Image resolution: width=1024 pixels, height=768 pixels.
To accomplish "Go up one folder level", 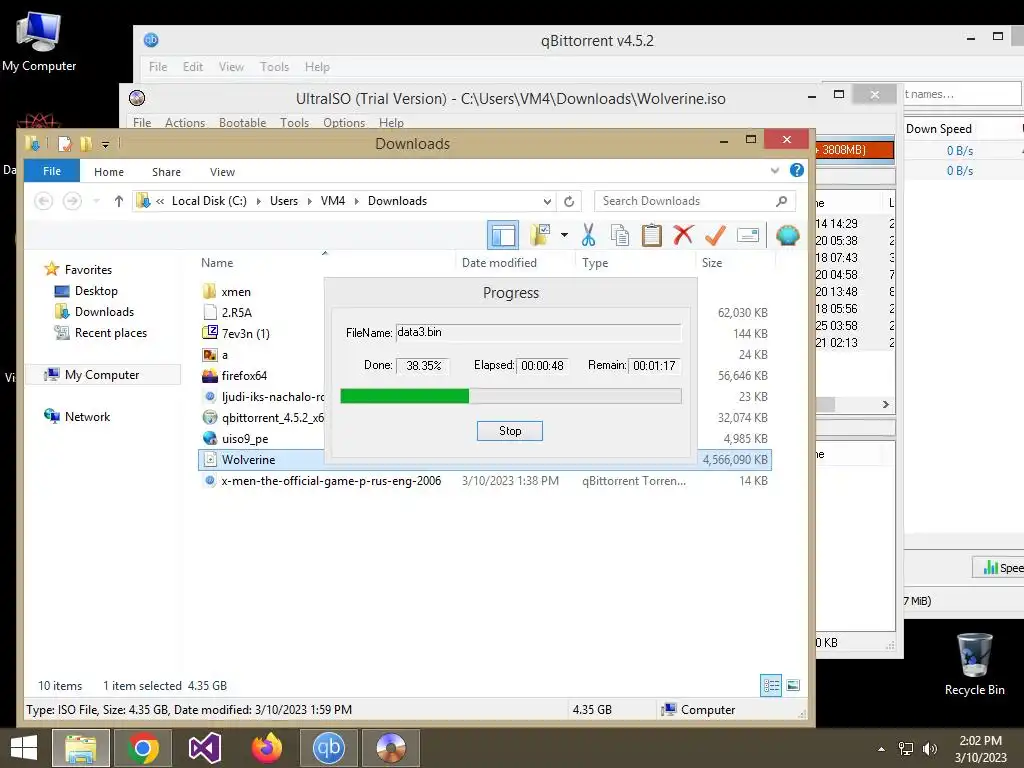I will point(118,201).
